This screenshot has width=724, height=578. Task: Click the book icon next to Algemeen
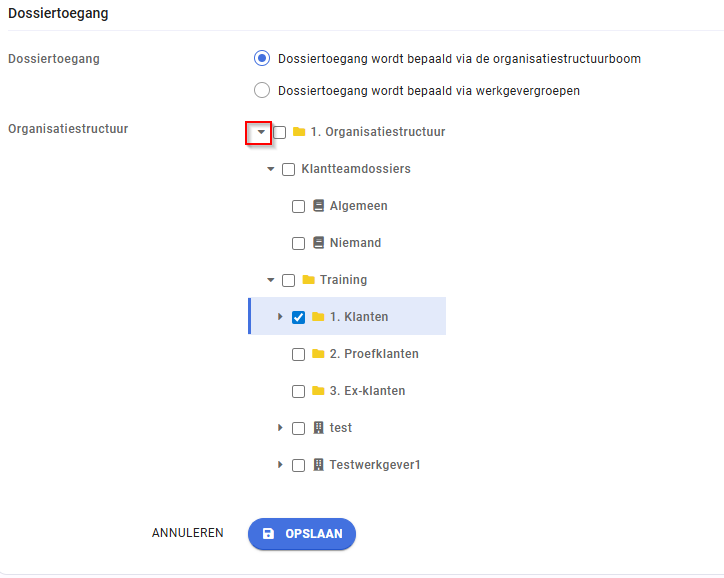coord(319,205)
